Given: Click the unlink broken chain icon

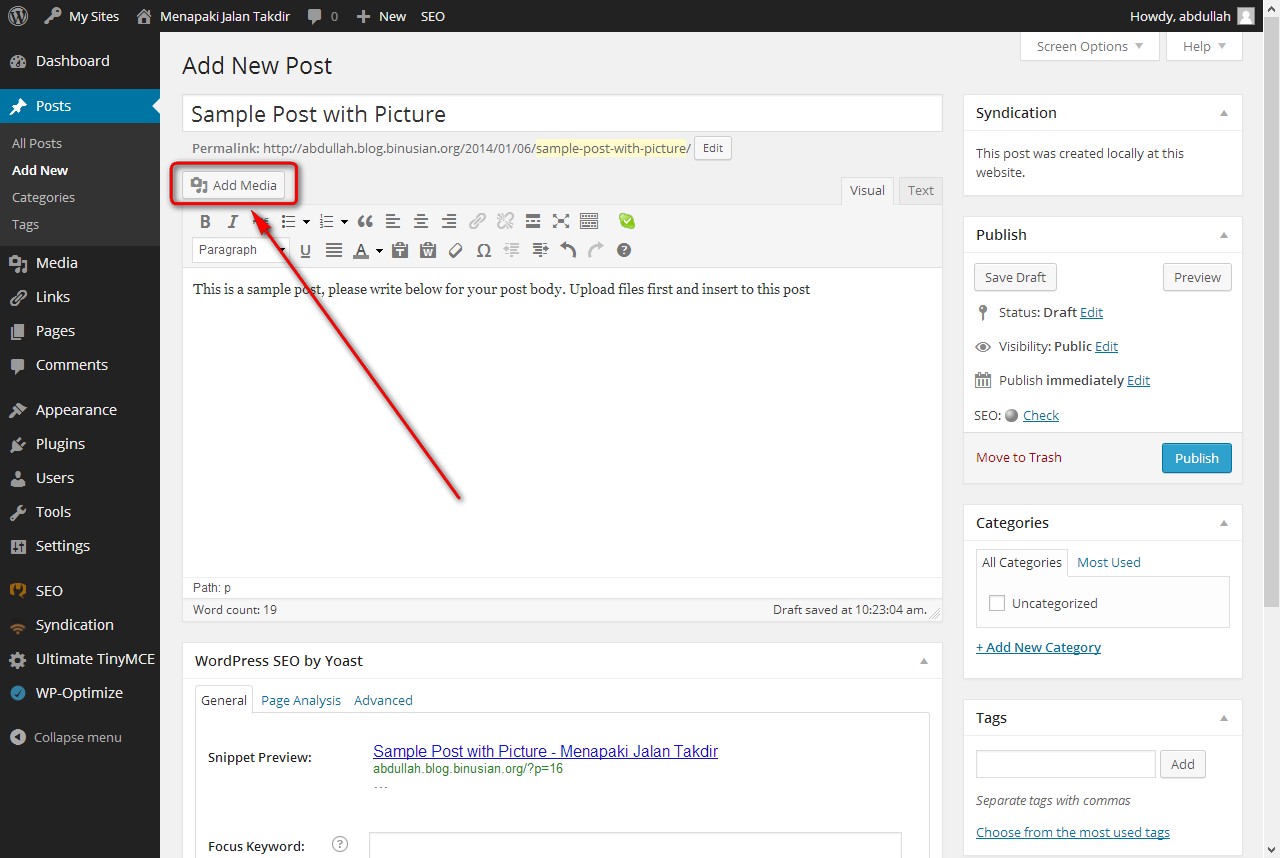Looking at the screenshot, I should click(505, 221).
